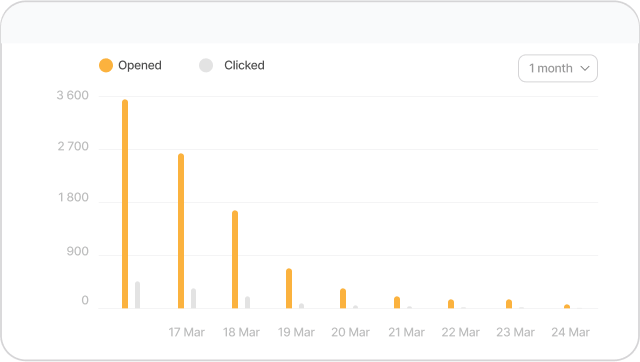Click the 3 600 y-axis label
Screen dimensions: 640x362
tap(73, 95)
